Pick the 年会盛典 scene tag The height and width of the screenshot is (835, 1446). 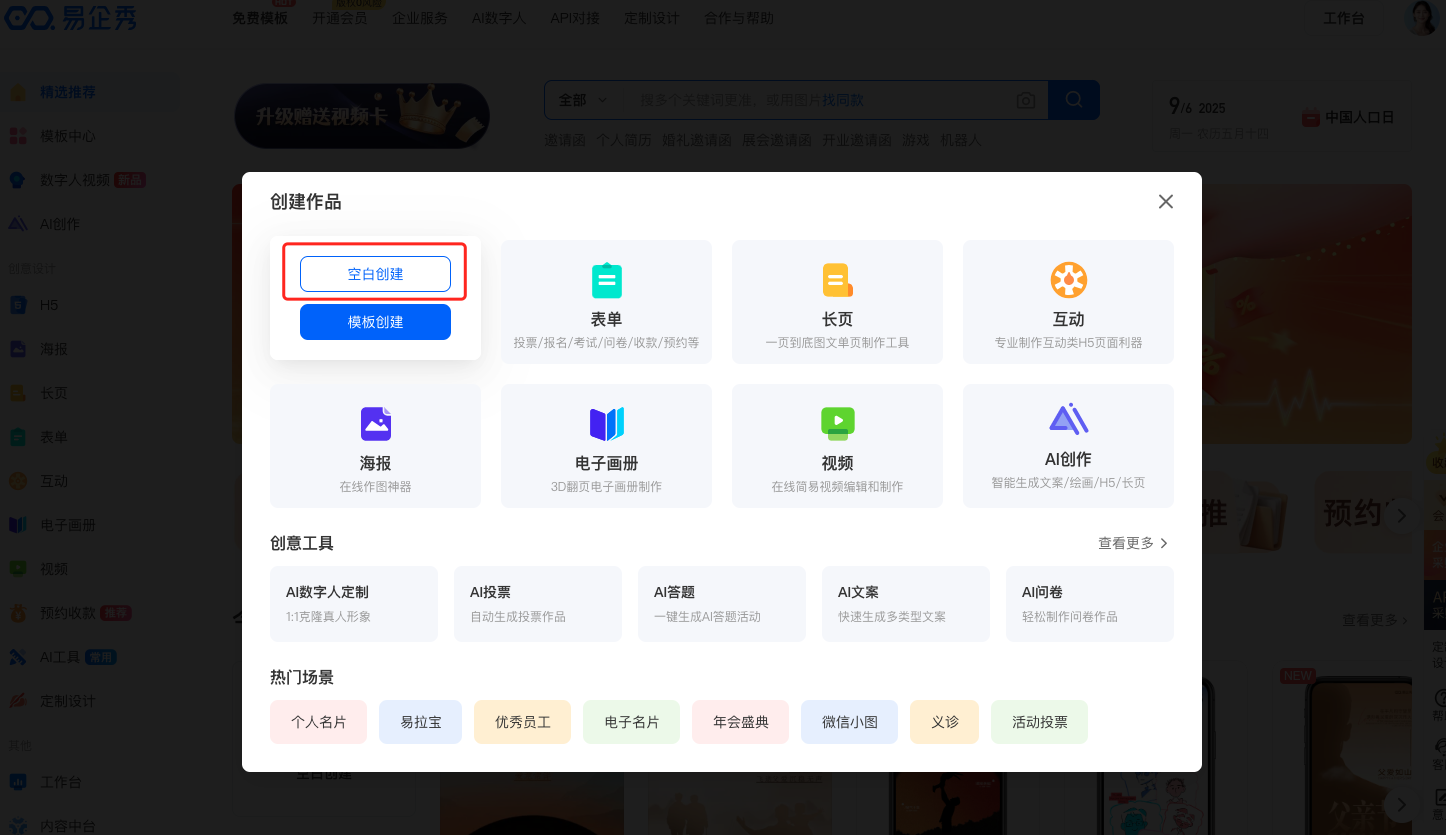click(740, 722)
